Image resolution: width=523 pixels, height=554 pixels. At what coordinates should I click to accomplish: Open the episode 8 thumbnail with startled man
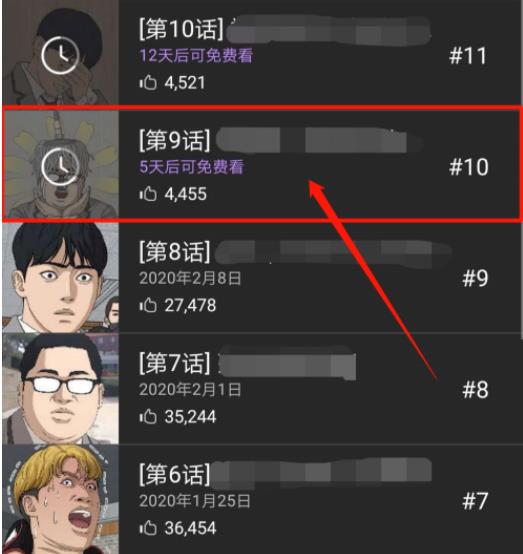[x=60, y=278]
